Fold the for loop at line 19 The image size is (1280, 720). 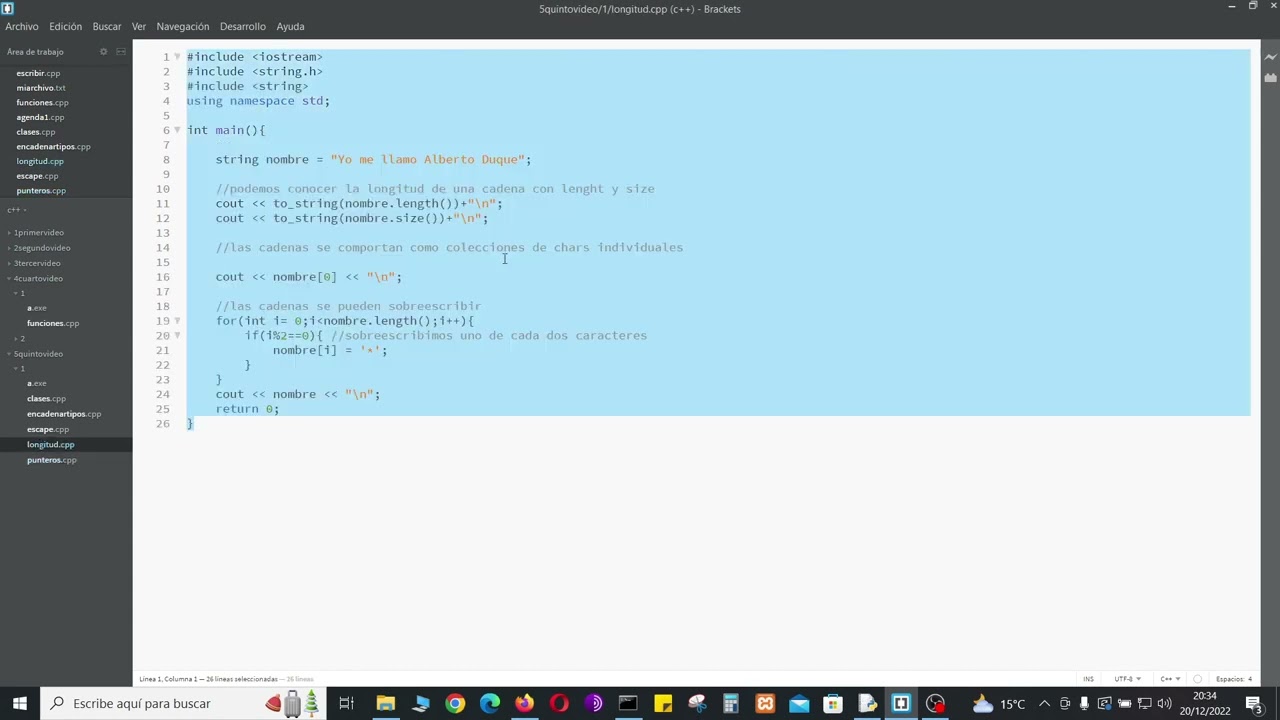pos(177,321)
